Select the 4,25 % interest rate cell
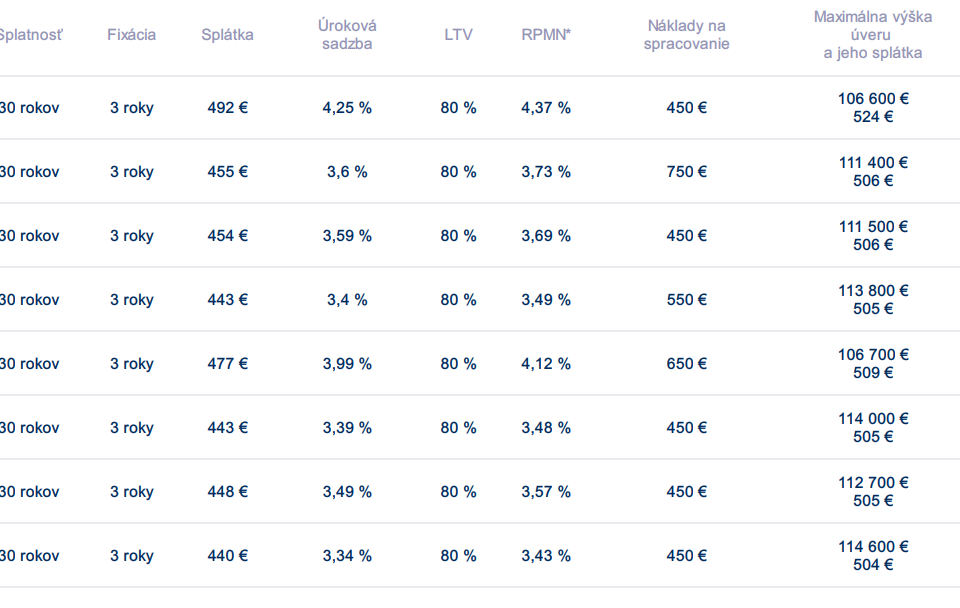 tap(347, 108)
